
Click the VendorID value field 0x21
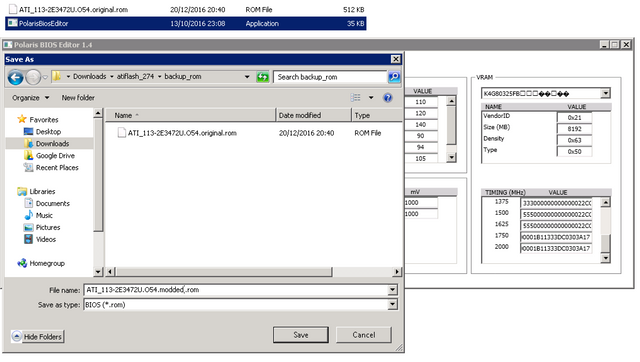(574, 118)
